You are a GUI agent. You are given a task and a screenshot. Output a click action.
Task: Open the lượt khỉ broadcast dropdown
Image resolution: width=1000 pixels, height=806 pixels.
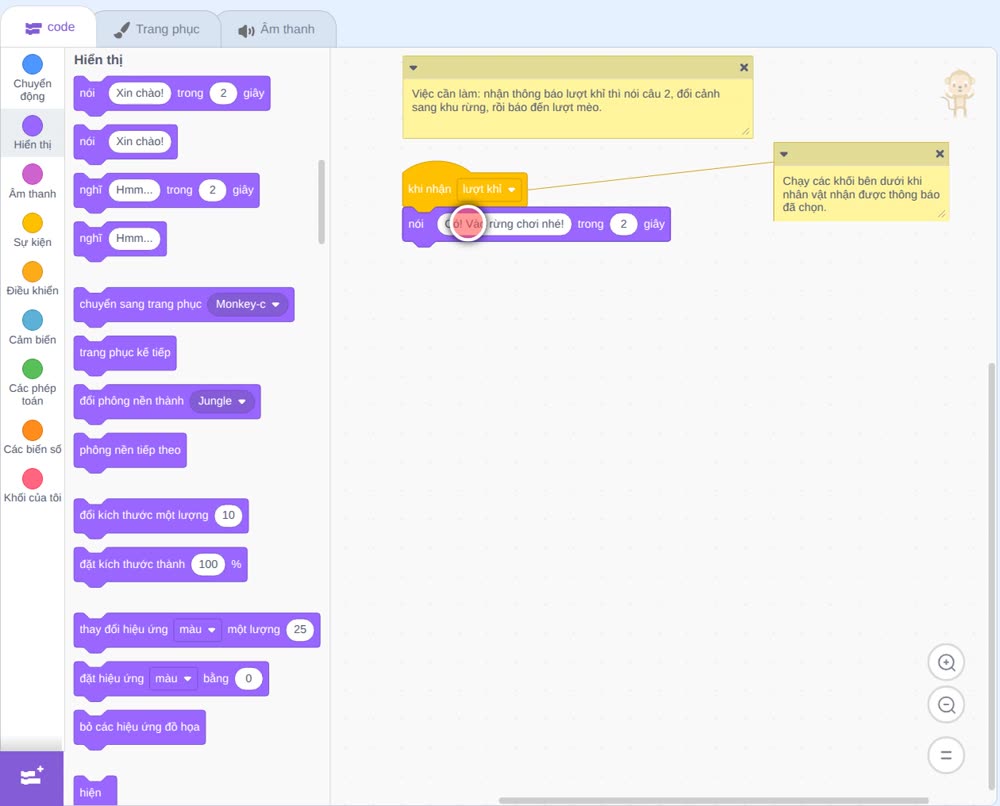pos(489,189)
